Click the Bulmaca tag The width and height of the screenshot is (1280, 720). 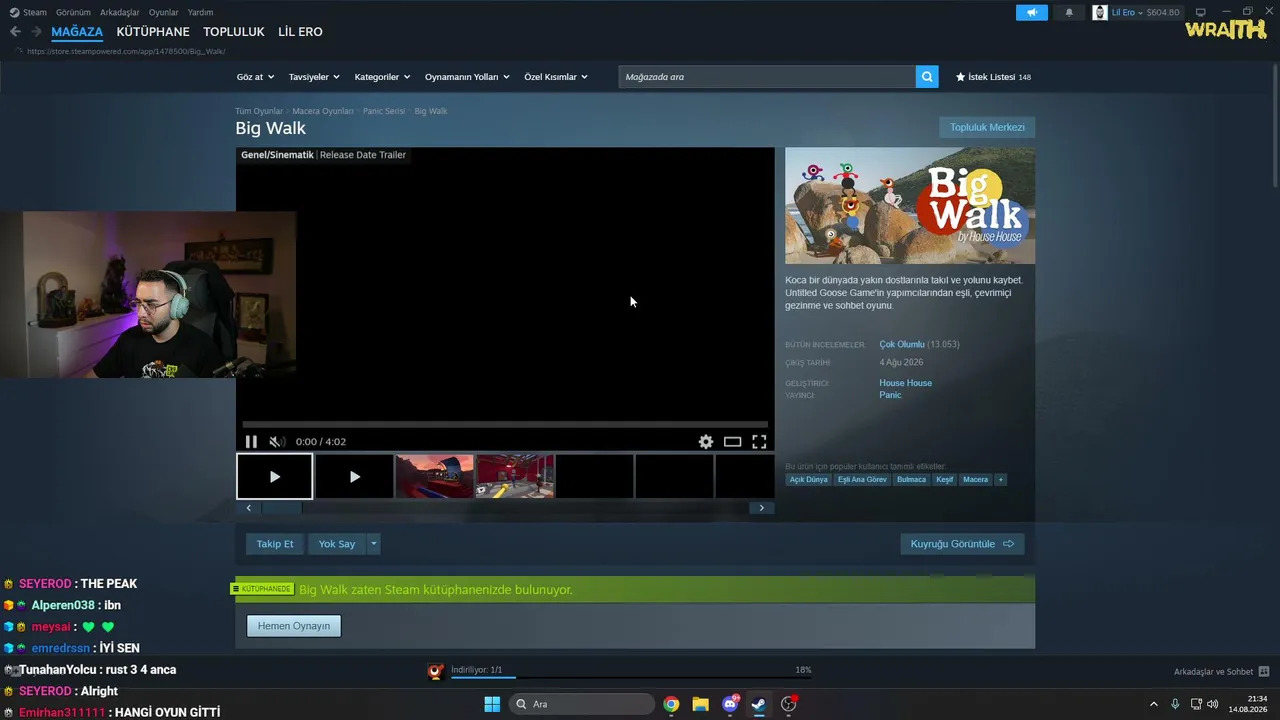(x=912, y=480)
